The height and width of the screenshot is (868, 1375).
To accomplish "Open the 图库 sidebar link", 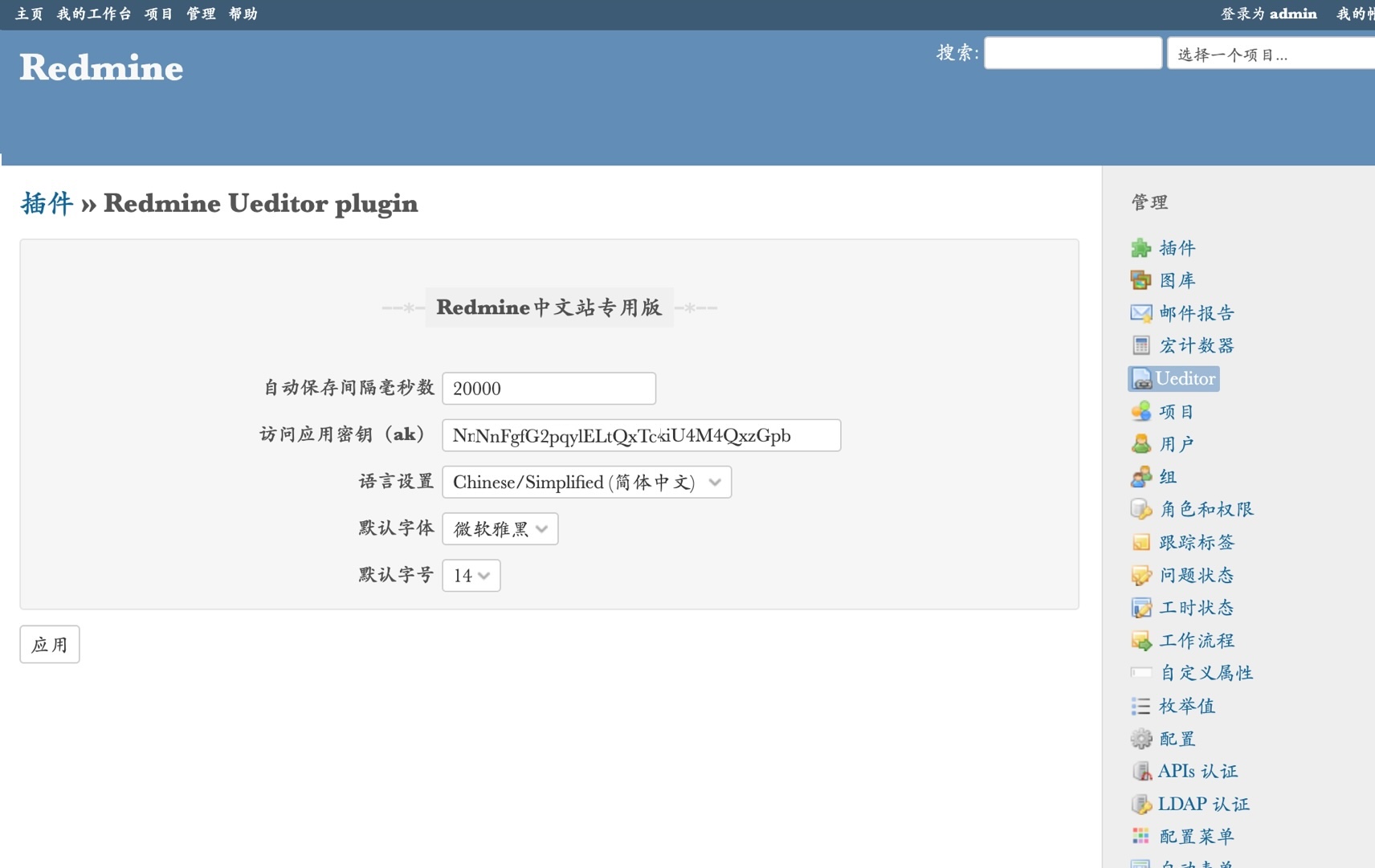I will point(1177,280).
